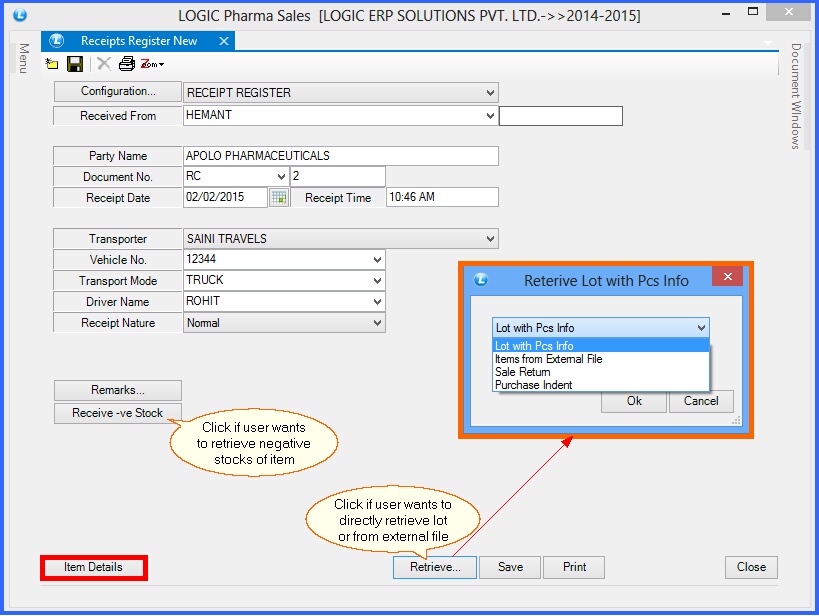Screen dimensions: 819x616
Task: Click the new document toolbar icon
Action: (x=52, y=64)
